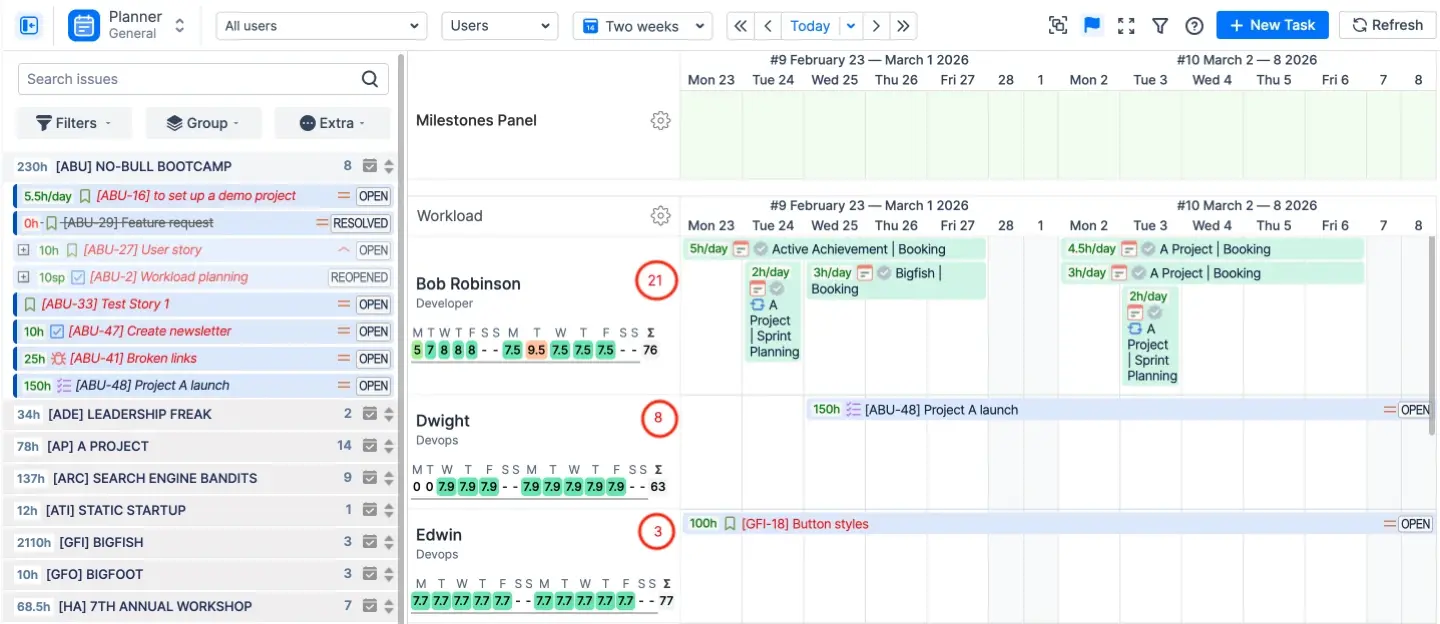
Task: Click the focus/scan view icon in toolbar
Action: coord(1058,26)
